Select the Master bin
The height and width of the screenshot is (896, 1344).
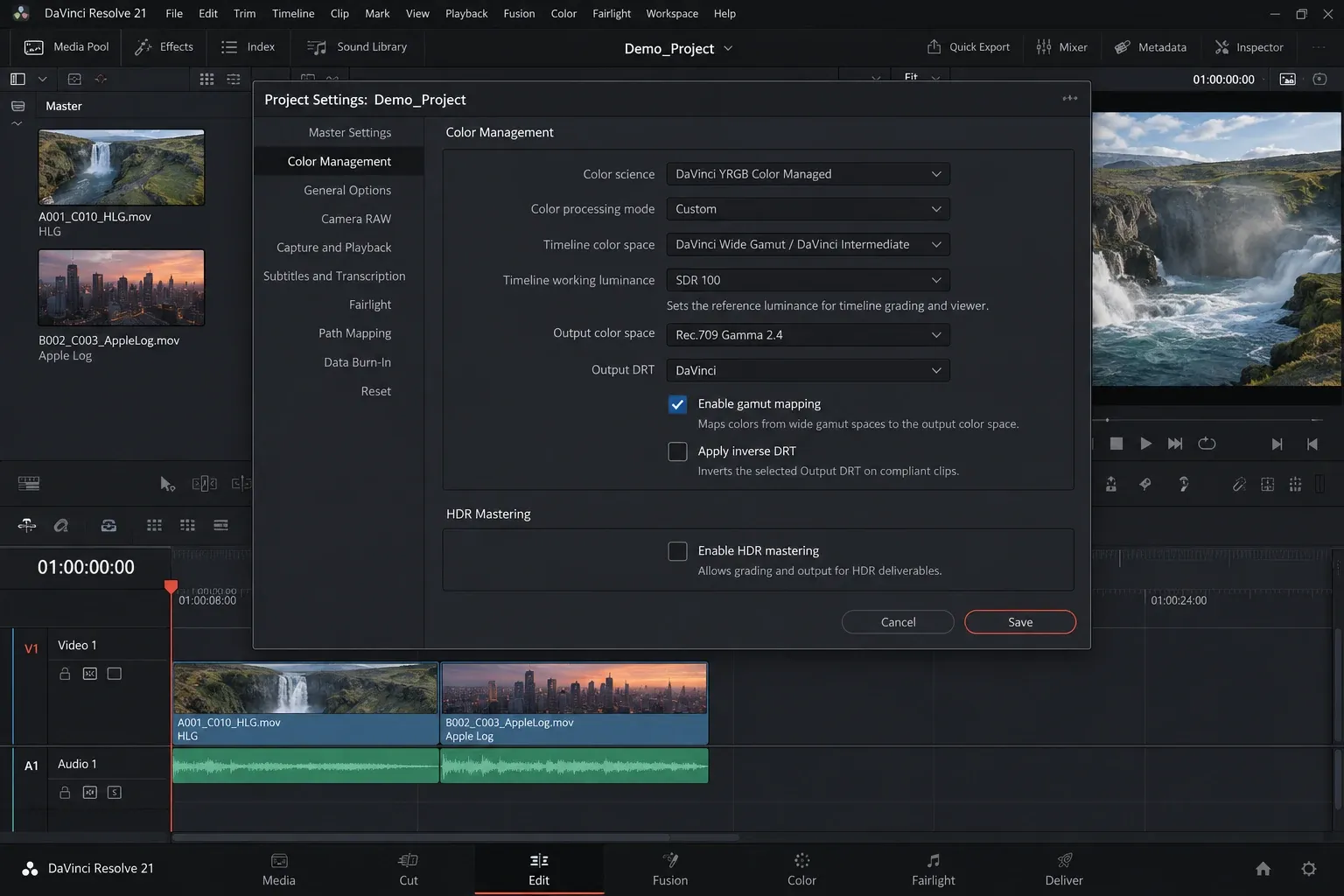point(64,106)
